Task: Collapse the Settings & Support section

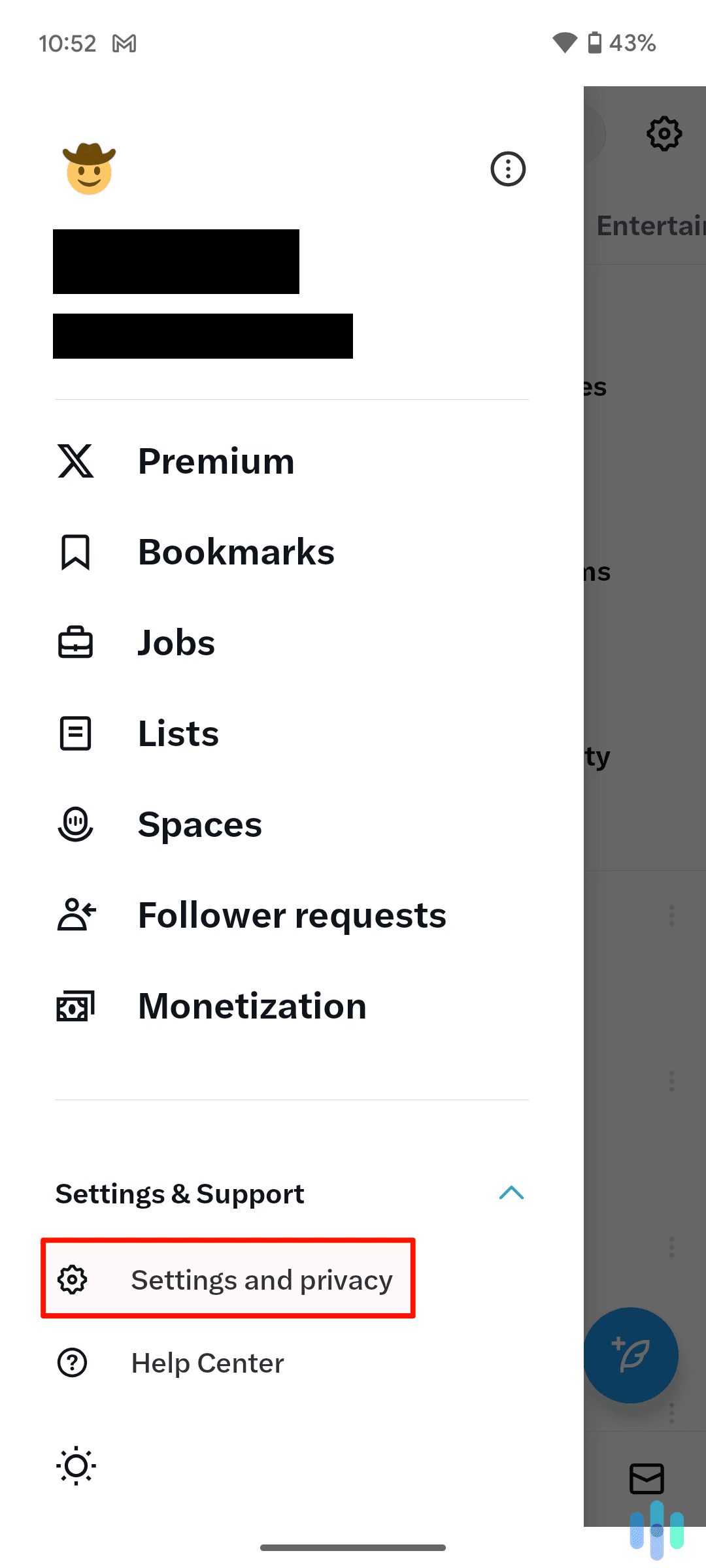Action: [x=513, y=1193]
